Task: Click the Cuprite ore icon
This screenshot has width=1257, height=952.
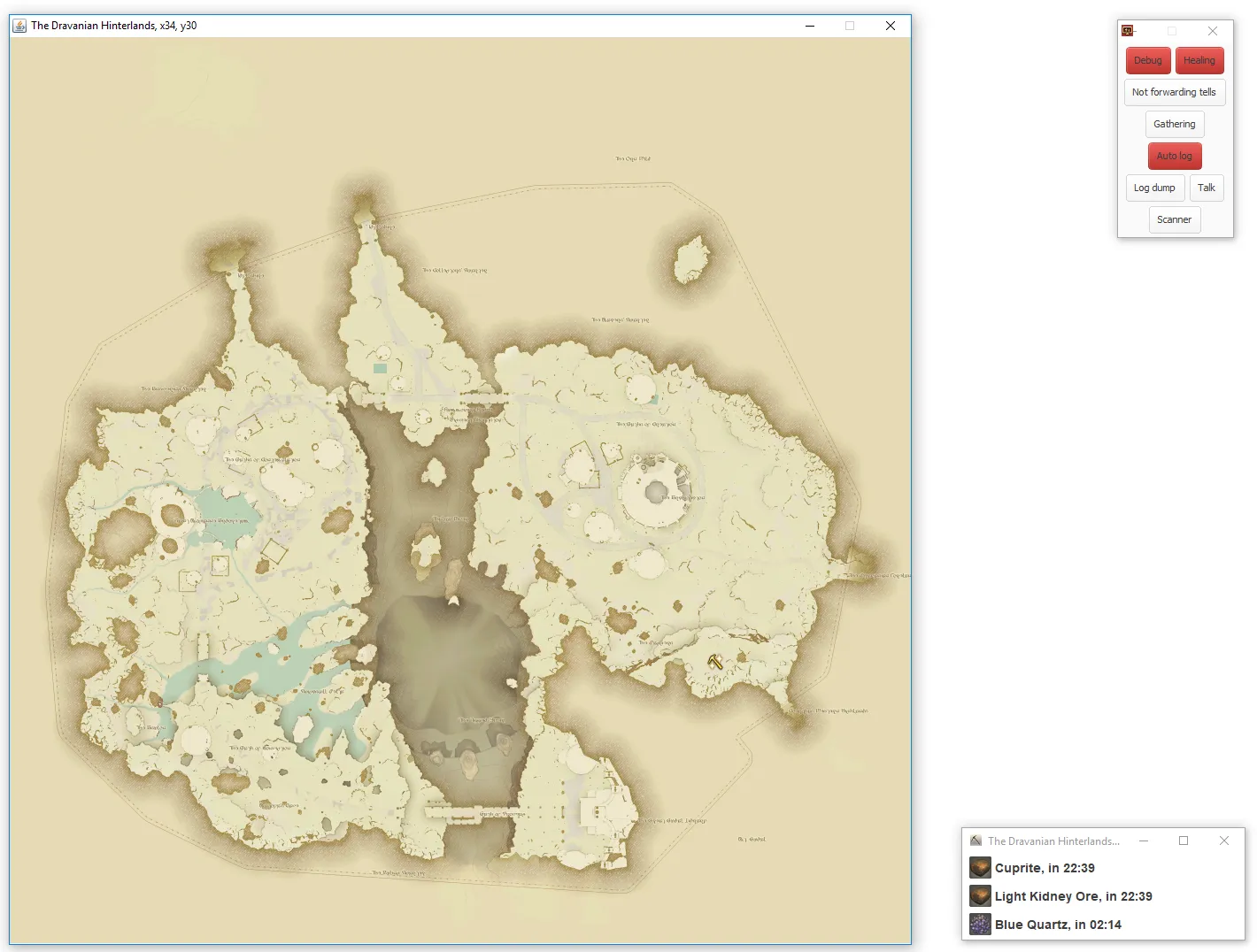Action: 980,868
